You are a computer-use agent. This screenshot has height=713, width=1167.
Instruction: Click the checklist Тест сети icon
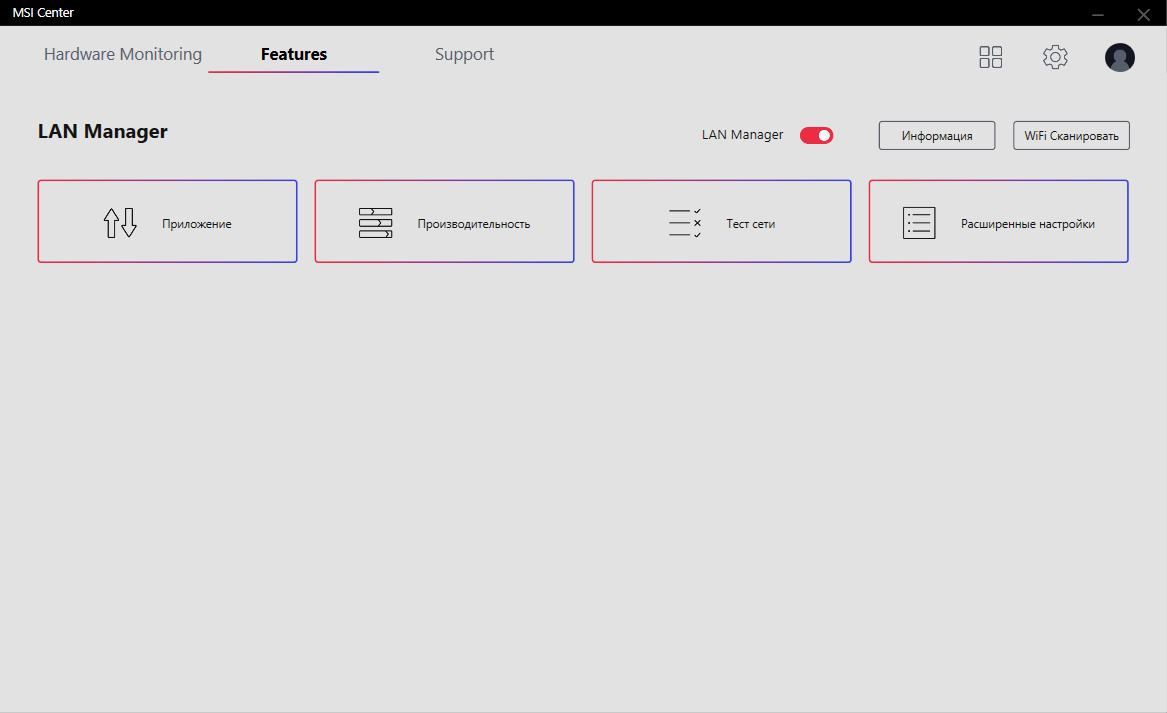685,223
